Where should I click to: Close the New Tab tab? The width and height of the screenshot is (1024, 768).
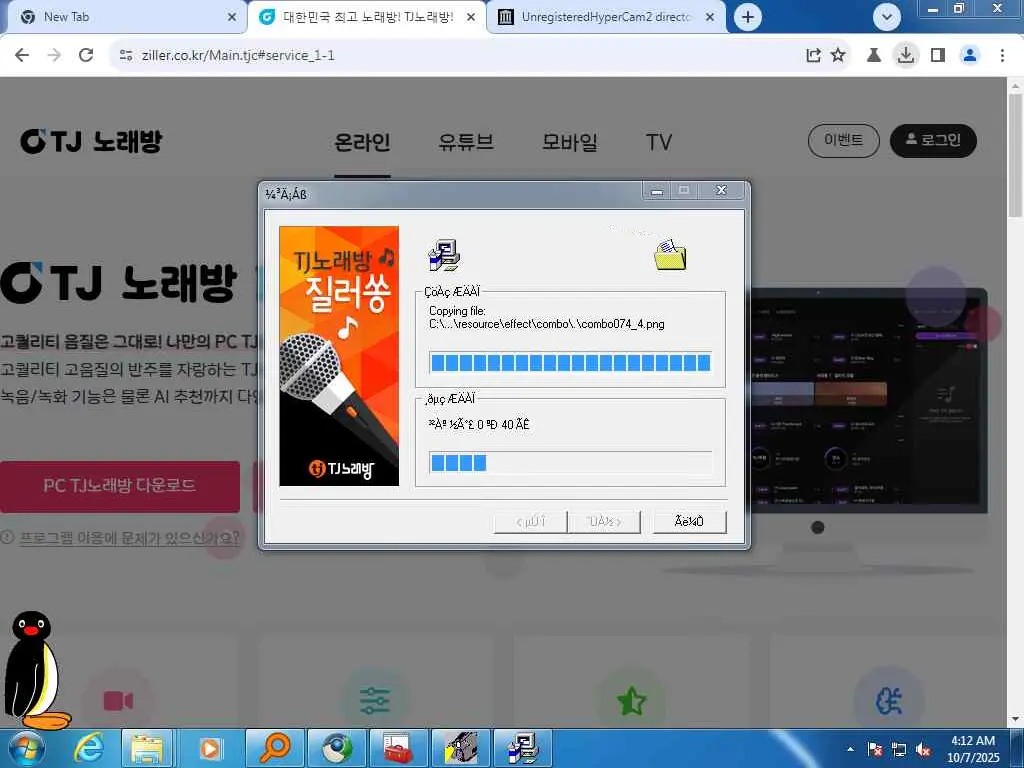[x=232, y=17]
